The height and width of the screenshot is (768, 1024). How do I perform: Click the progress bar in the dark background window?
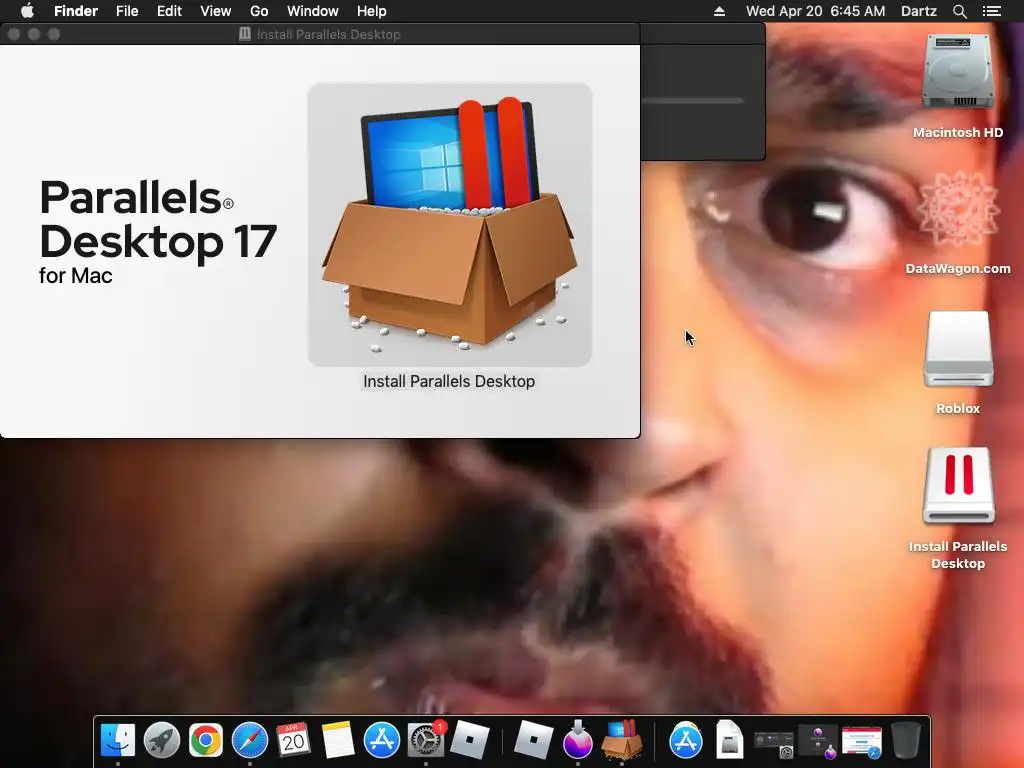coord(692,101)
